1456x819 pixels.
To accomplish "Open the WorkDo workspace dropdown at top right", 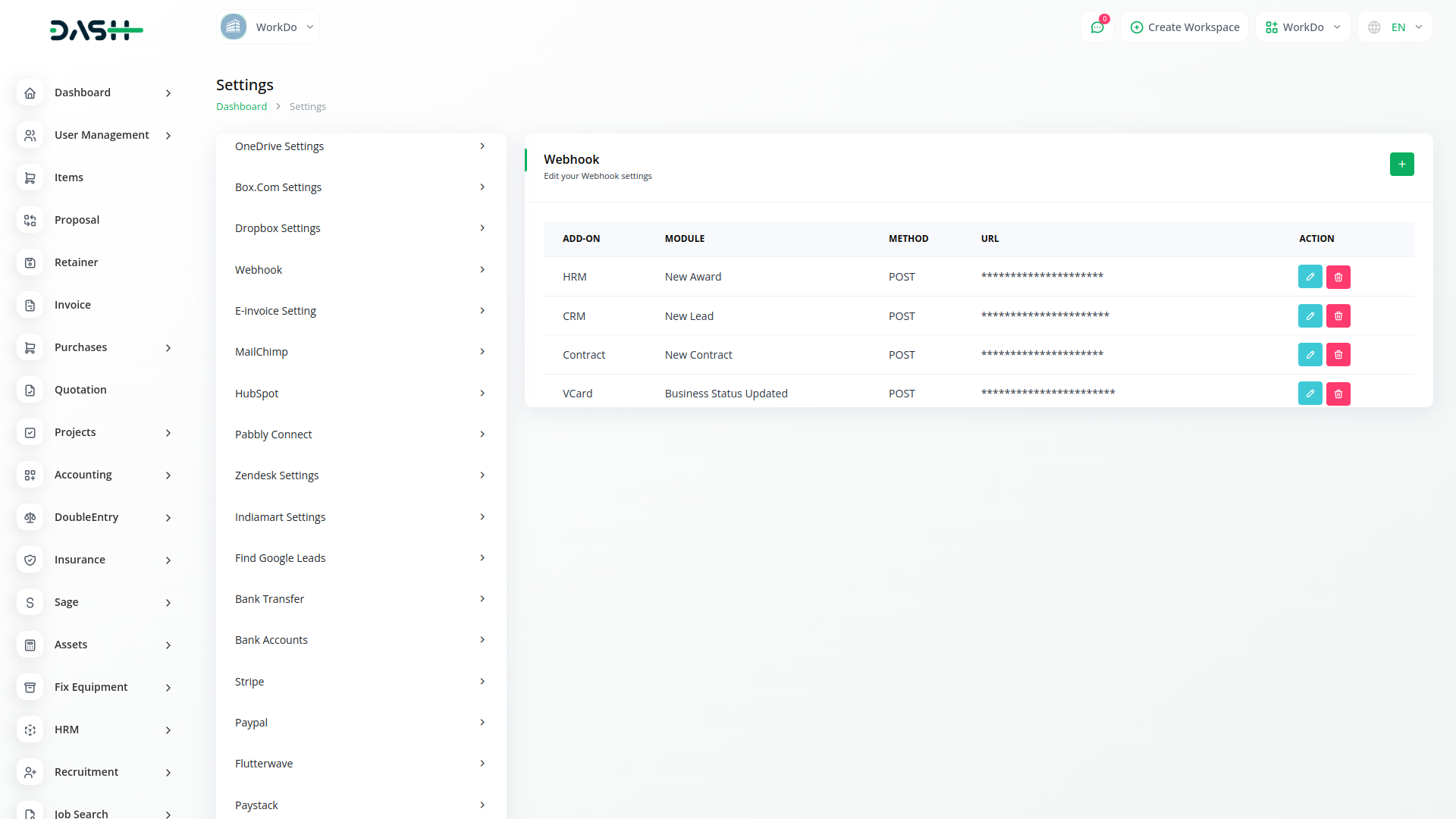I will 1302,27.
